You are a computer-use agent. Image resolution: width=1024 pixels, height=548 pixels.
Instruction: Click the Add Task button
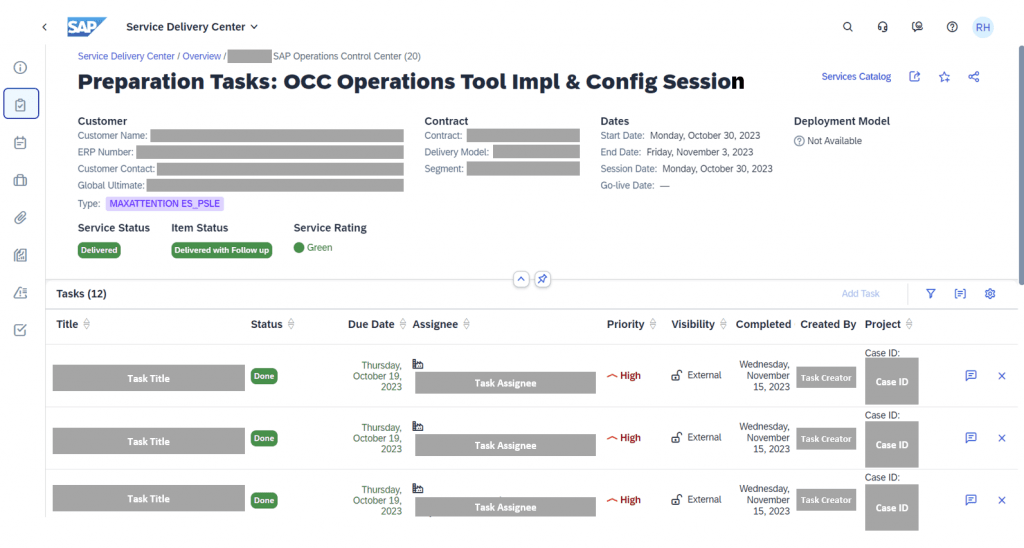(x=860, y=294)
